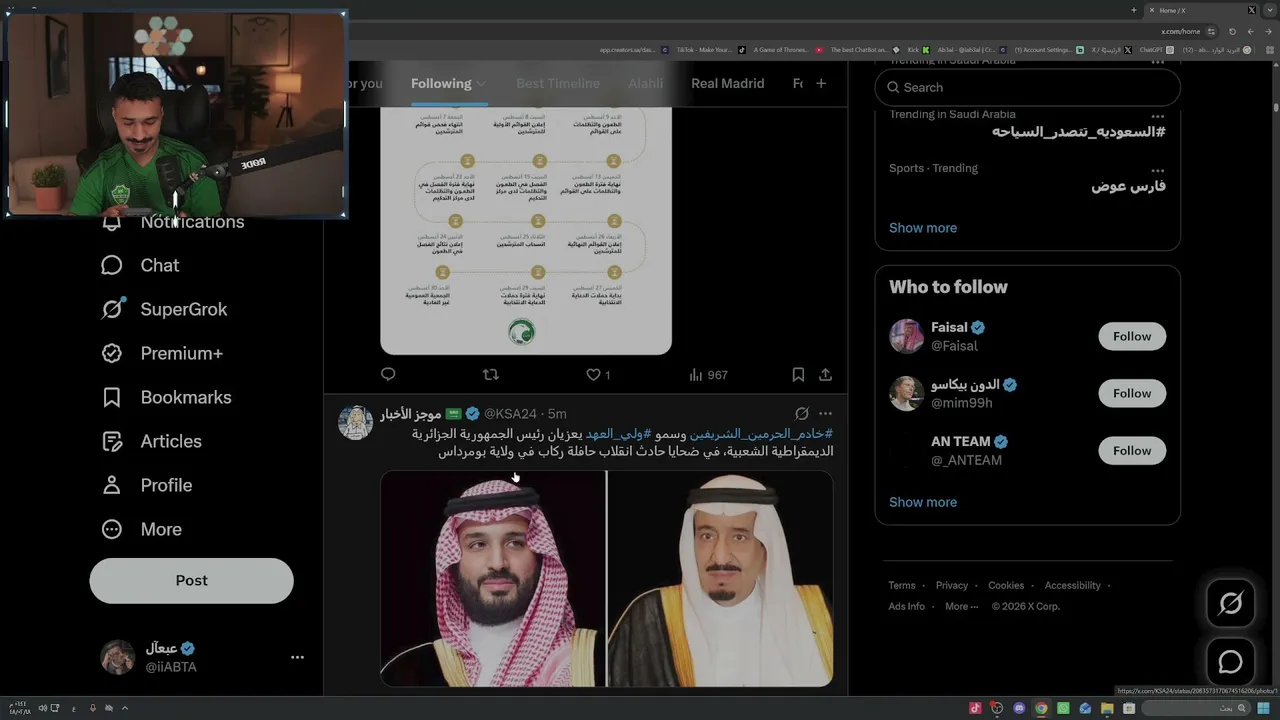
Task: Click the Premium+ checkmark icon
Action: (x=112, y=353)
